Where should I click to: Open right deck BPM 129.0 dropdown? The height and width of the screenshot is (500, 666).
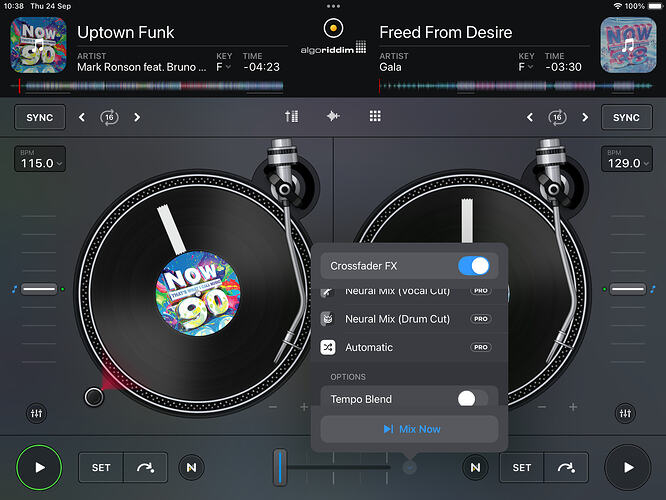pyautogui.click(x=626, y=159)
